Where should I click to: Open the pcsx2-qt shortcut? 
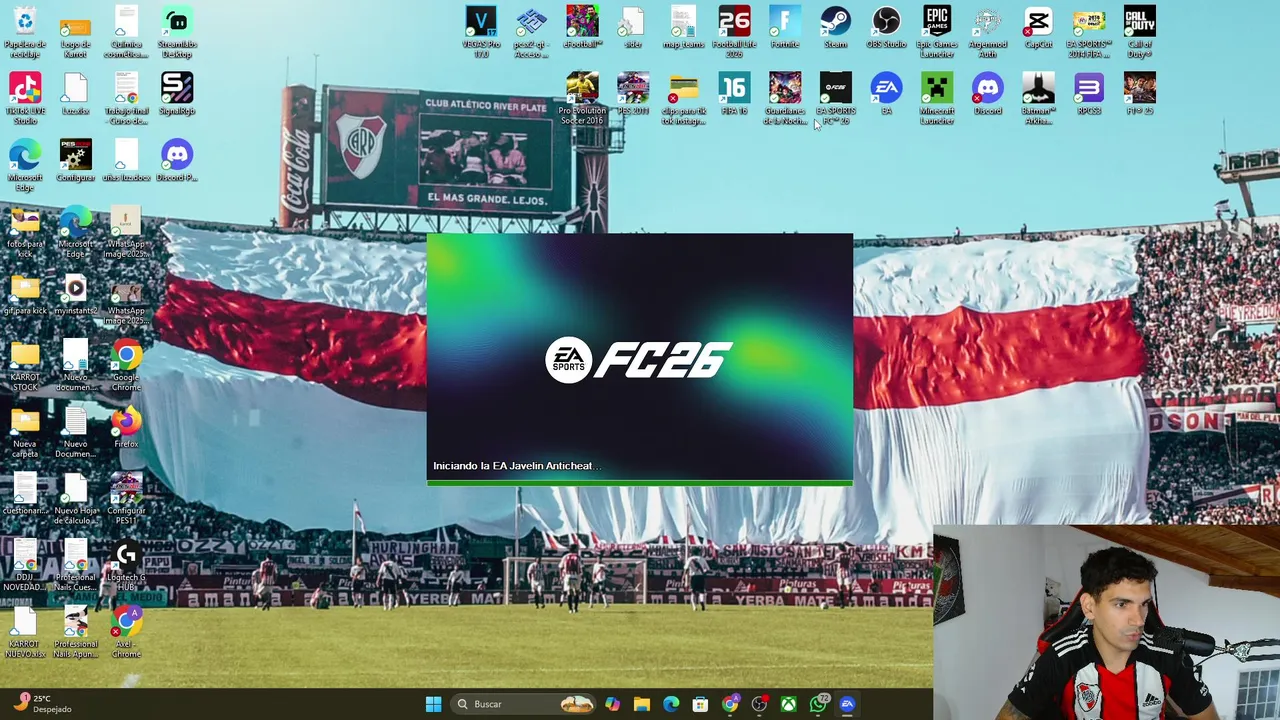click(x=531, y=32)
